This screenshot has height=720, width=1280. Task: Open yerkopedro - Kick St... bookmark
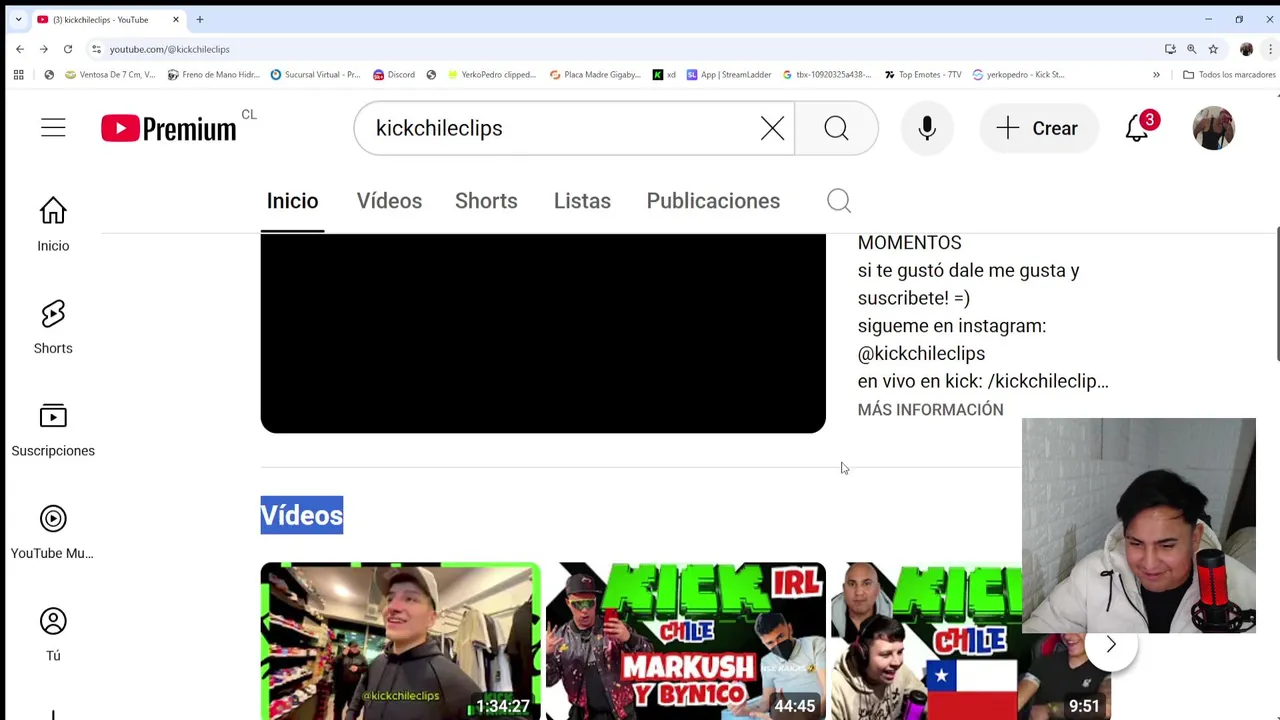coord(1018,74)
